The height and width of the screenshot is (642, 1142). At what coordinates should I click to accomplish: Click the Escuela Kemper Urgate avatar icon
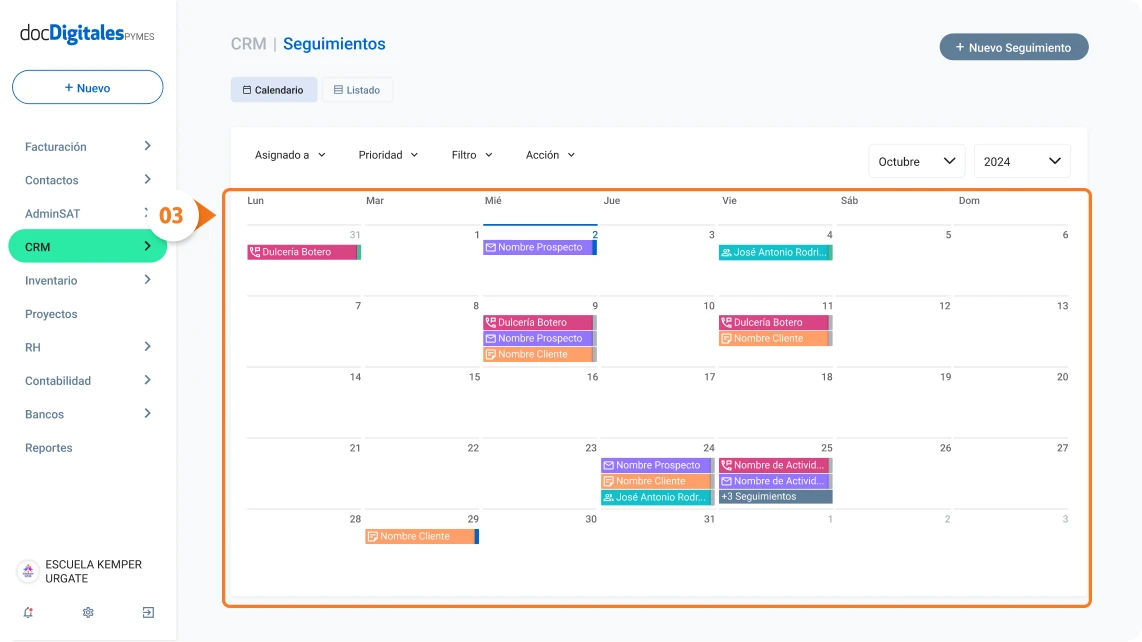point(28,571)
